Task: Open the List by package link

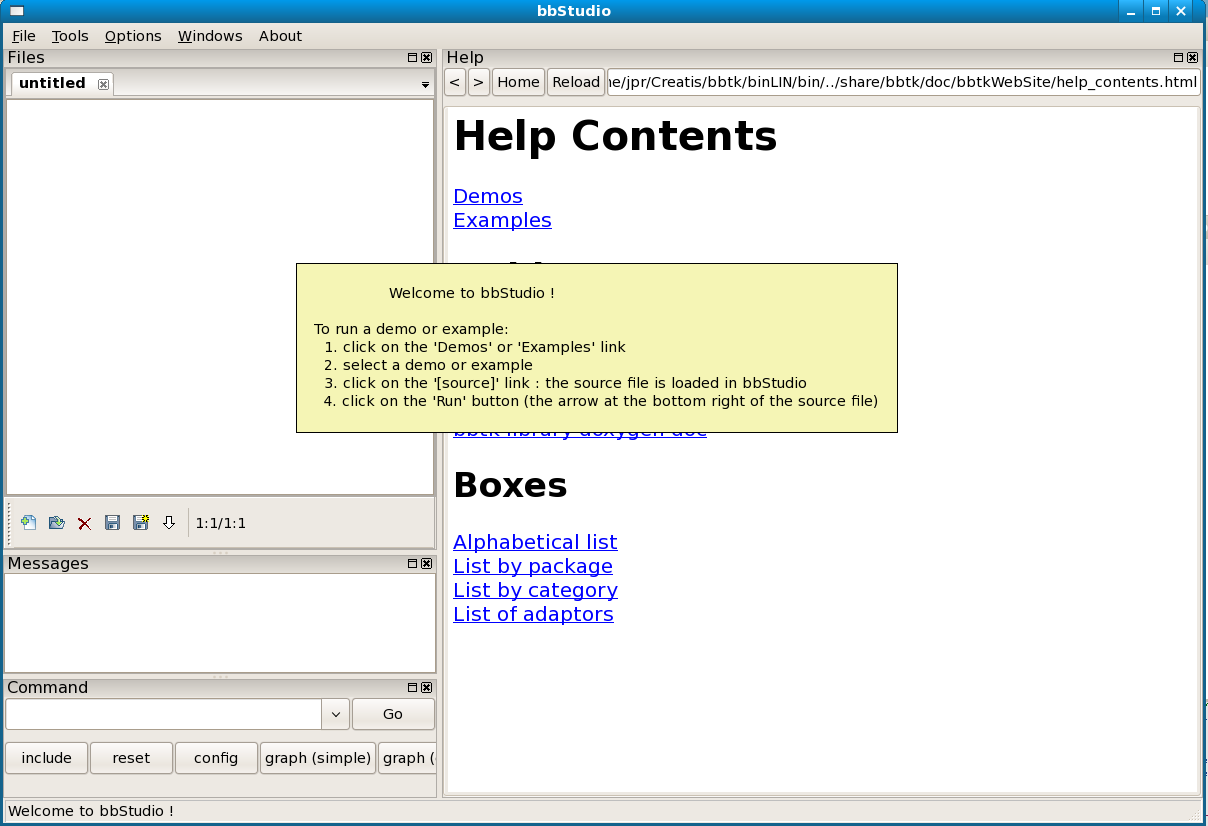Action: (x=533, y=566)
